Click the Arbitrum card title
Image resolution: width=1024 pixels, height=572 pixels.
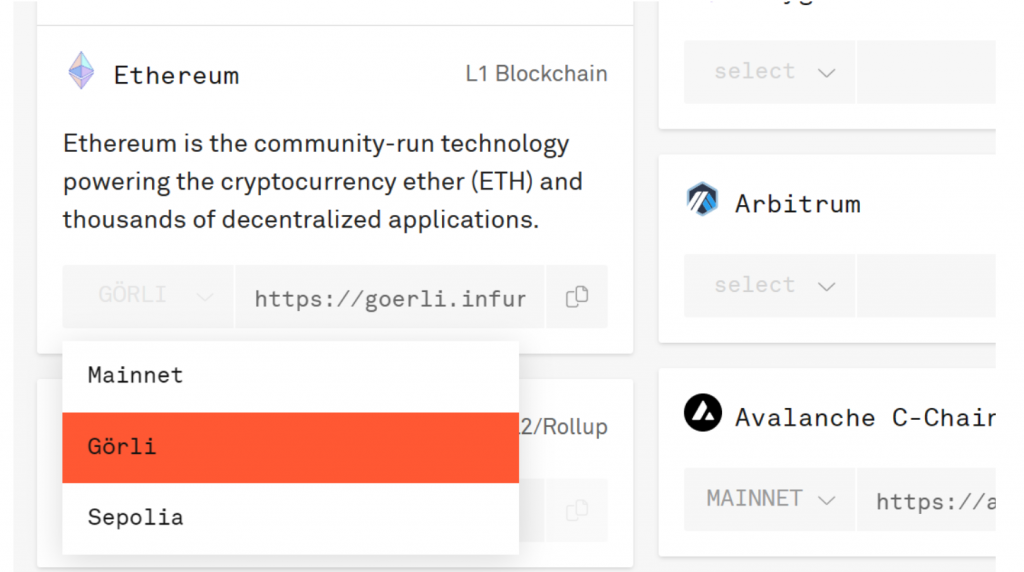coord(797,204)
